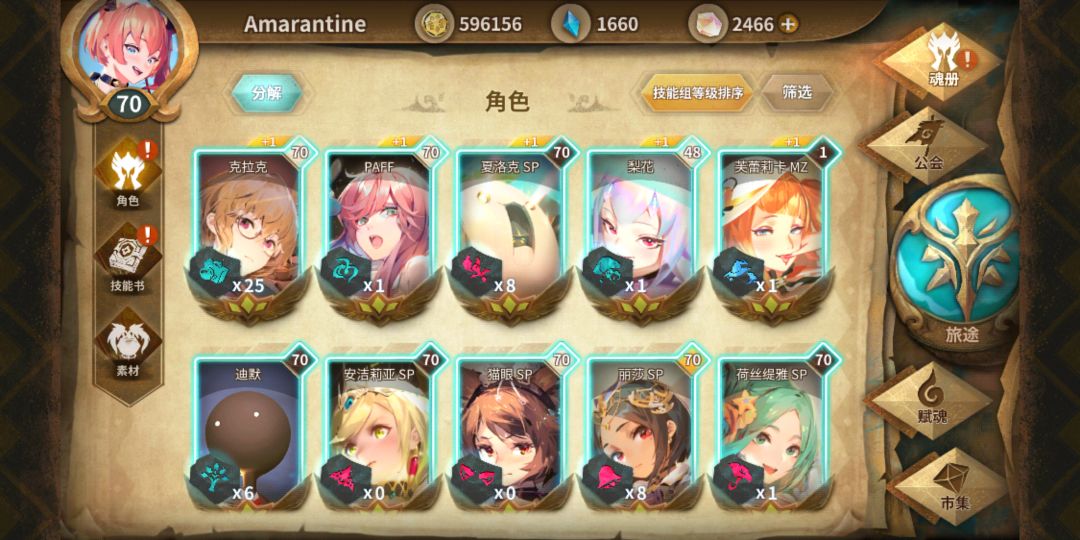Open the 公会 guild menu

click(928, 145)
